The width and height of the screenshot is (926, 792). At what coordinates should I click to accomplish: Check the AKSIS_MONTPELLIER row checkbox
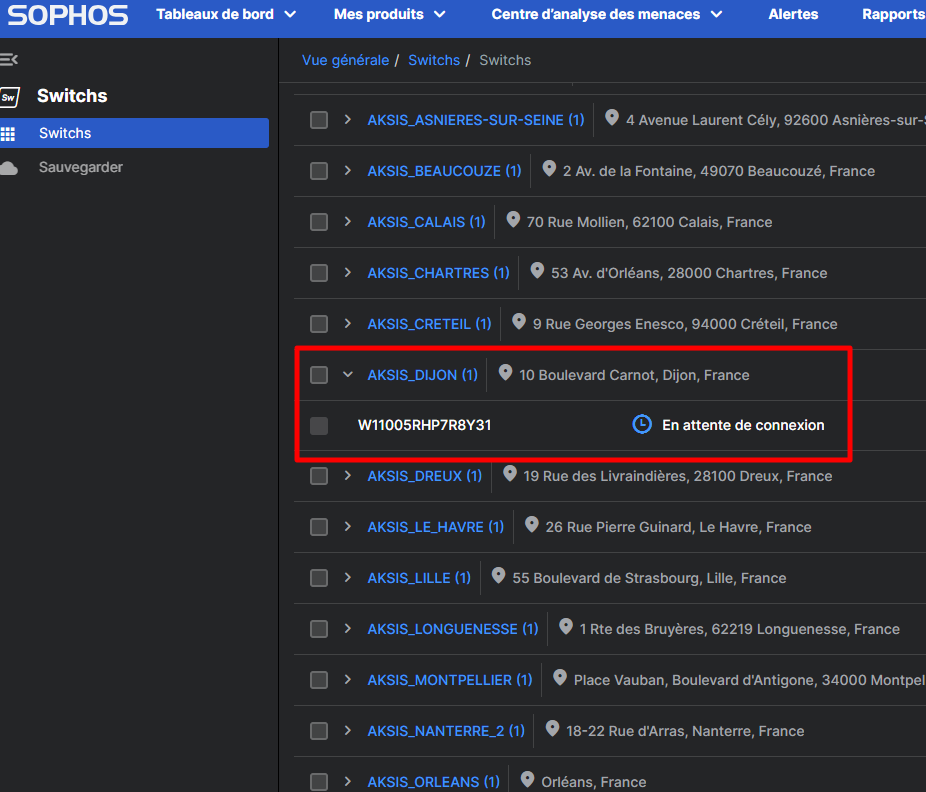coord(319,680)
